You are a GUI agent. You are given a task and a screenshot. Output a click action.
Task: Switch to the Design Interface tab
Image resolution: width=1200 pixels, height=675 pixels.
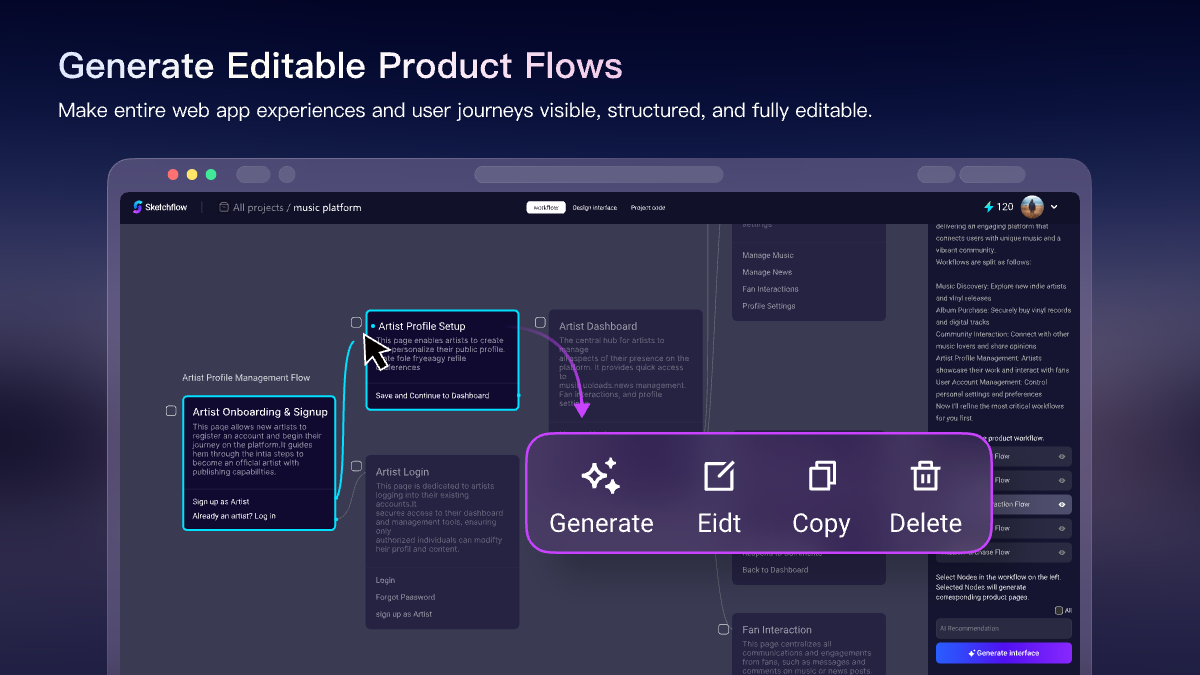pyautogui.click(x=594, y=207)
